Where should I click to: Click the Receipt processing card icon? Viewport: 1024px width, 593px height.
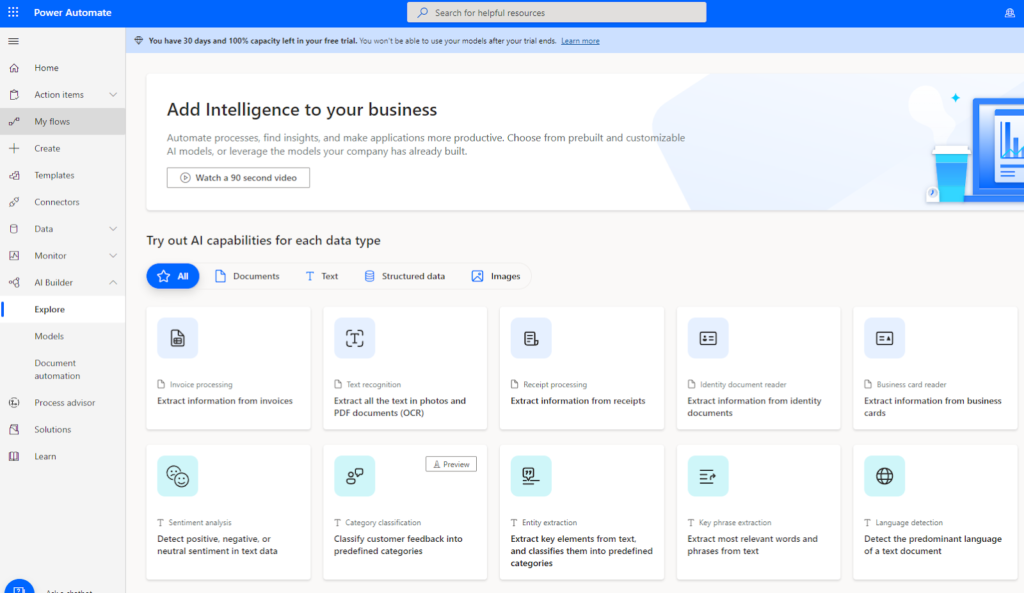click(x=531, y=338)
